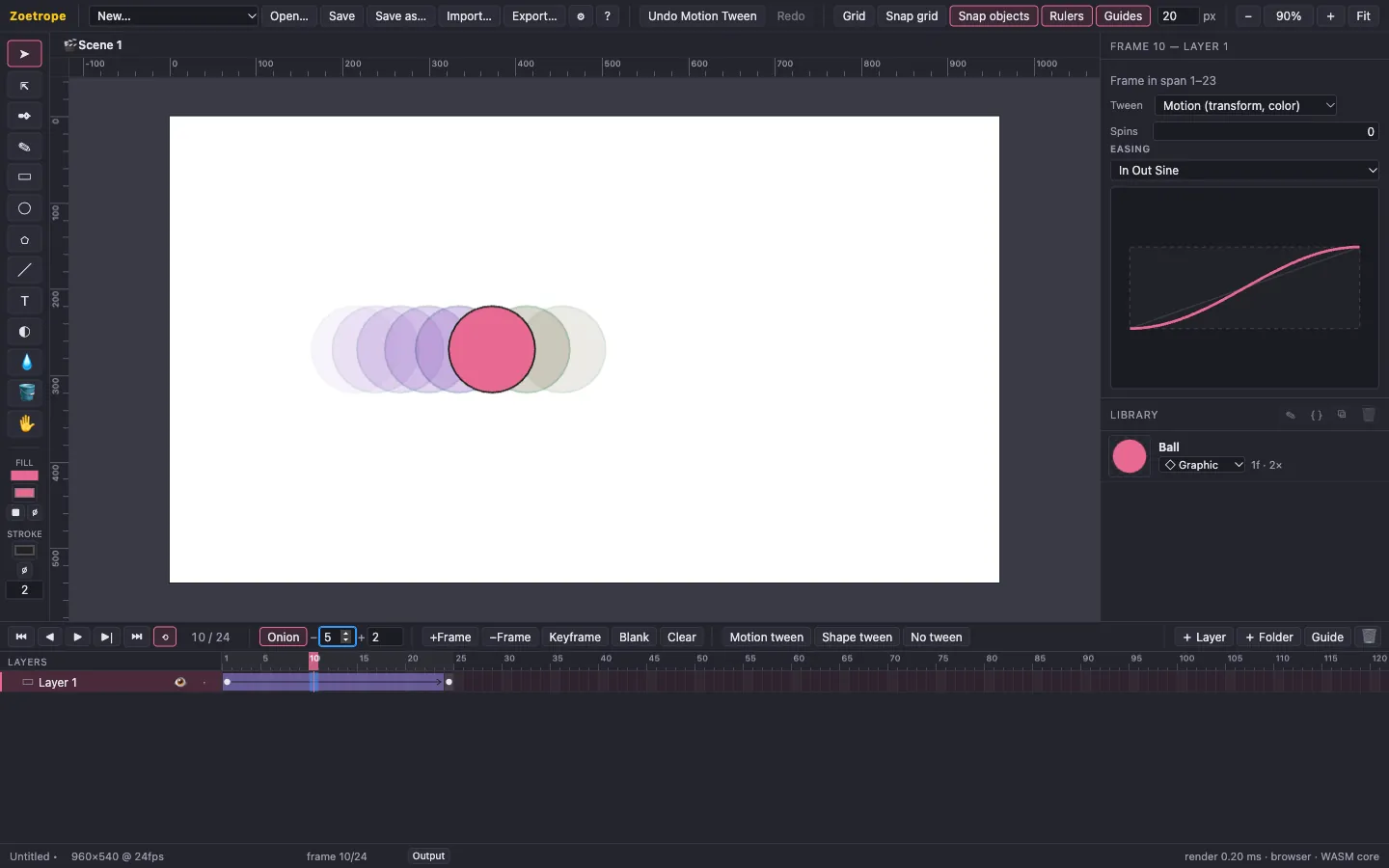This screenshot has height=868, width=1389.
Task: Click Undo Motion Tween
Action: pos(702,16)
